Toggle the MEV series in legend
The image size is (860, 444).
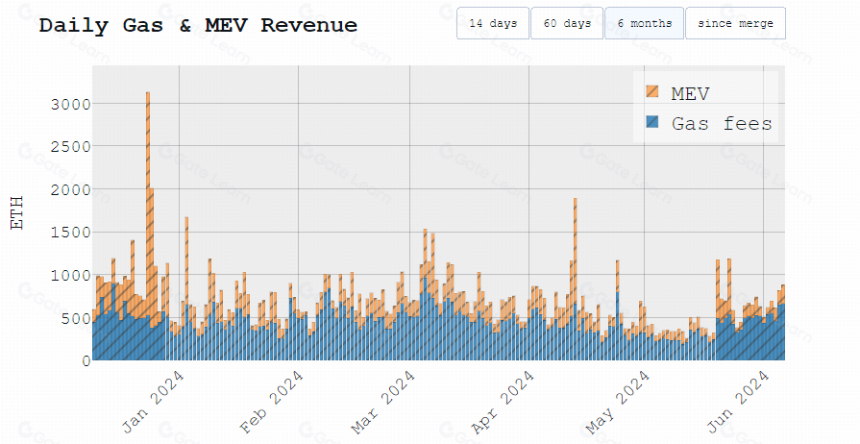click(678, 93)
